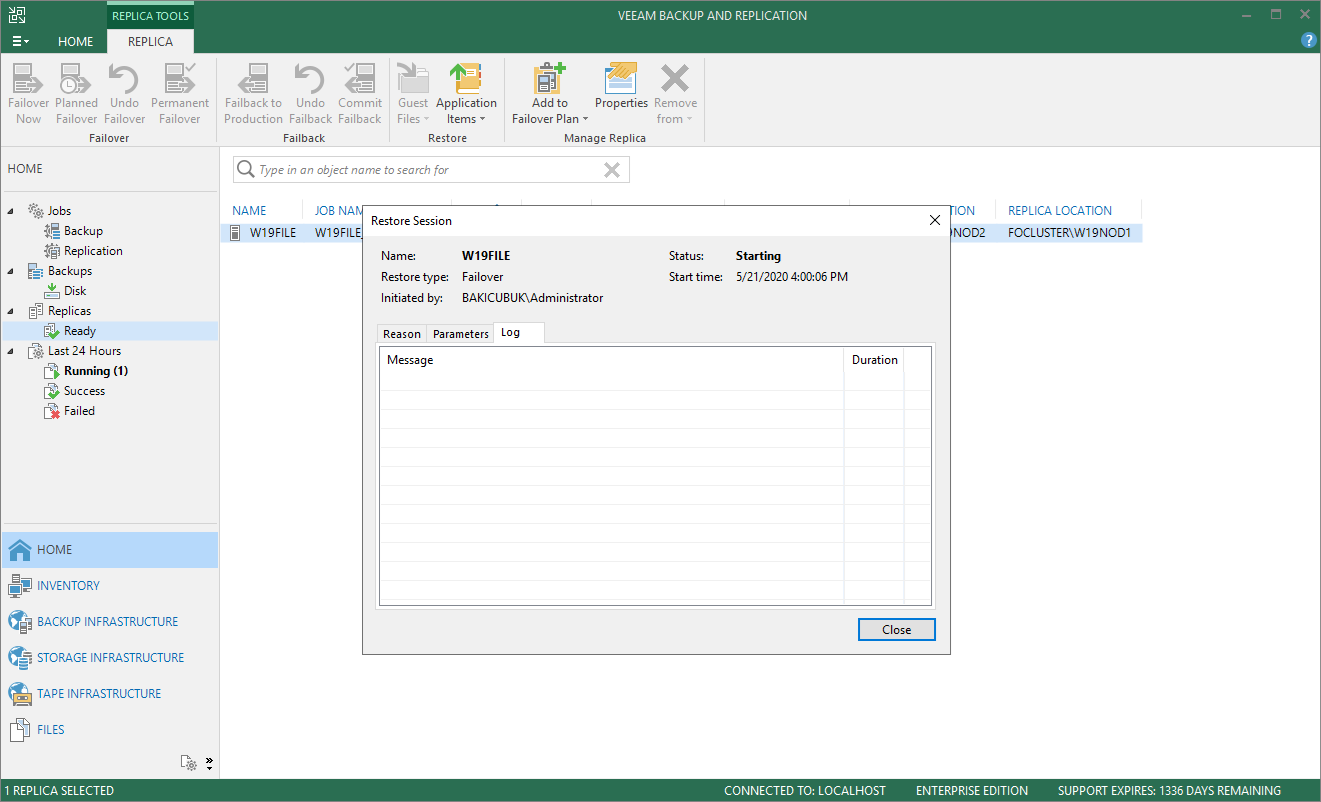Open the Guest Files restore dropdown
The height and width of the screenshot is (802, 1321).
tap(413, 94)
